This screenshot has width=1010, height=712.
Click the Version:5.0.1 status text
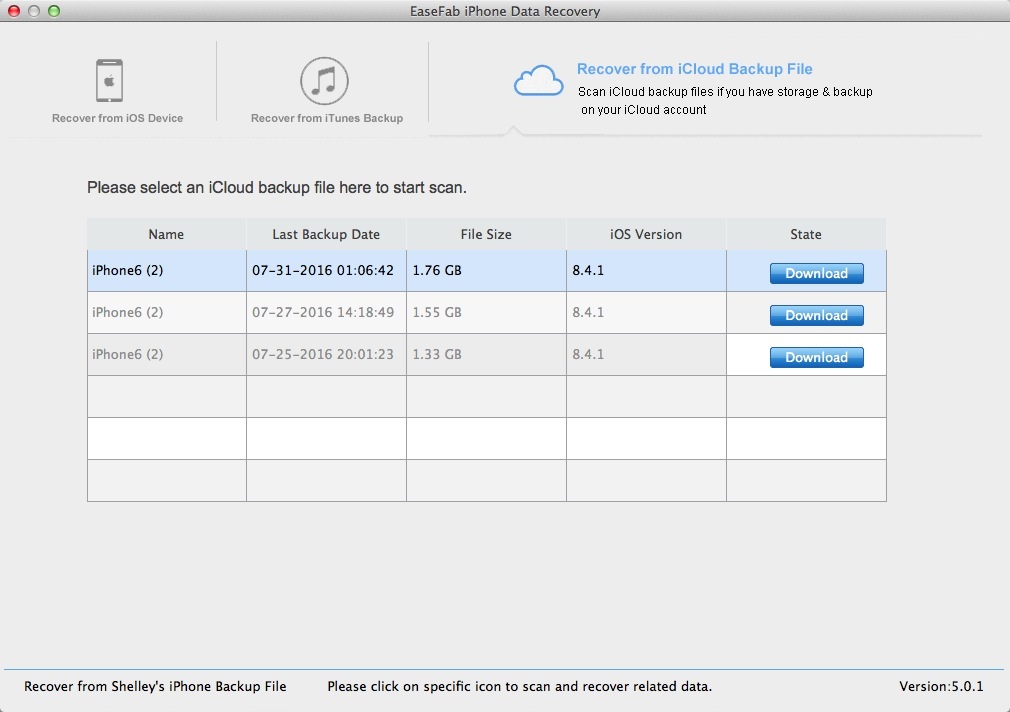[941, 686]
